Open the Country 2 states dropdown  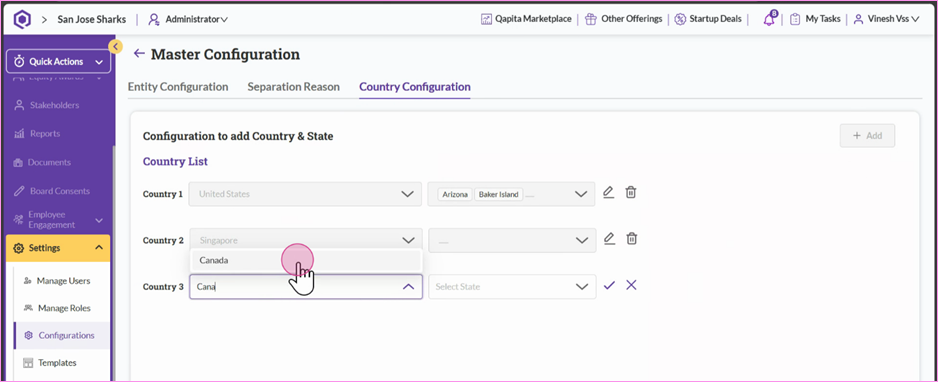[513, 240]
